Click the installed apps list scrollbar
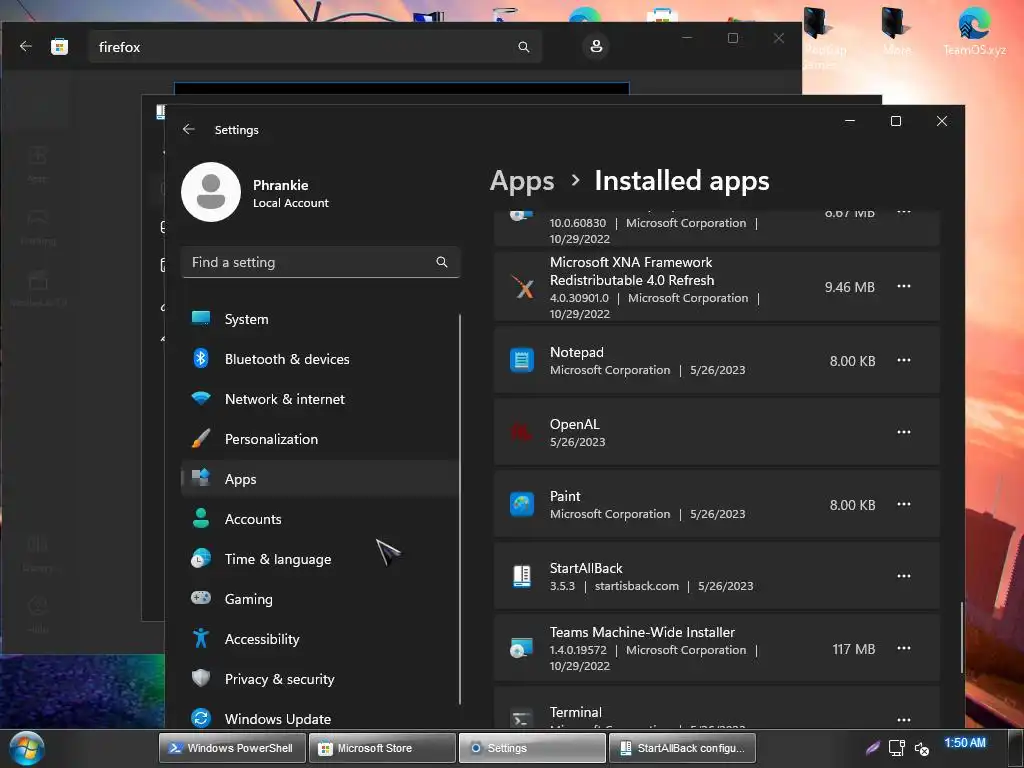The image size is (1024, 768). pos(962,637)
